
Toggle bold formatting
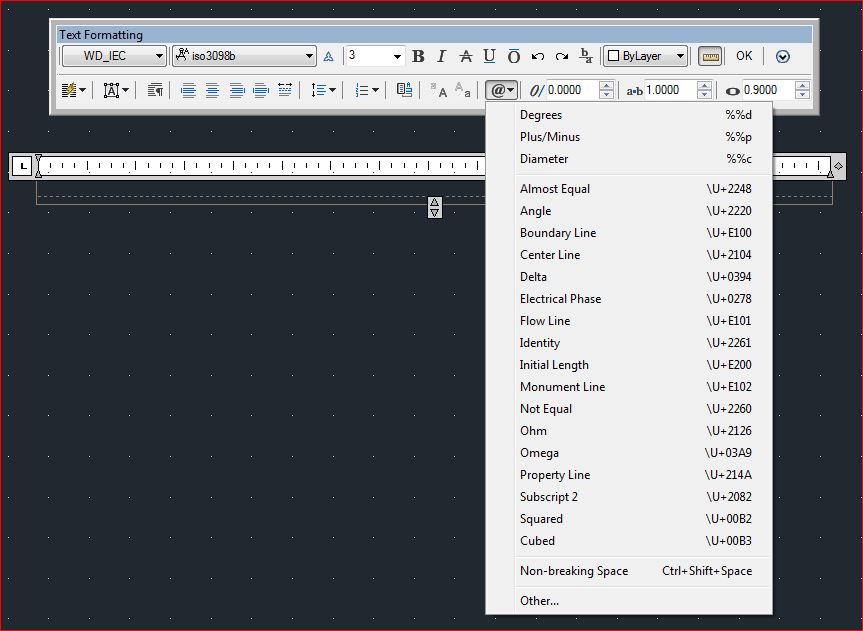pyautogui.click(x=417, y=56)
